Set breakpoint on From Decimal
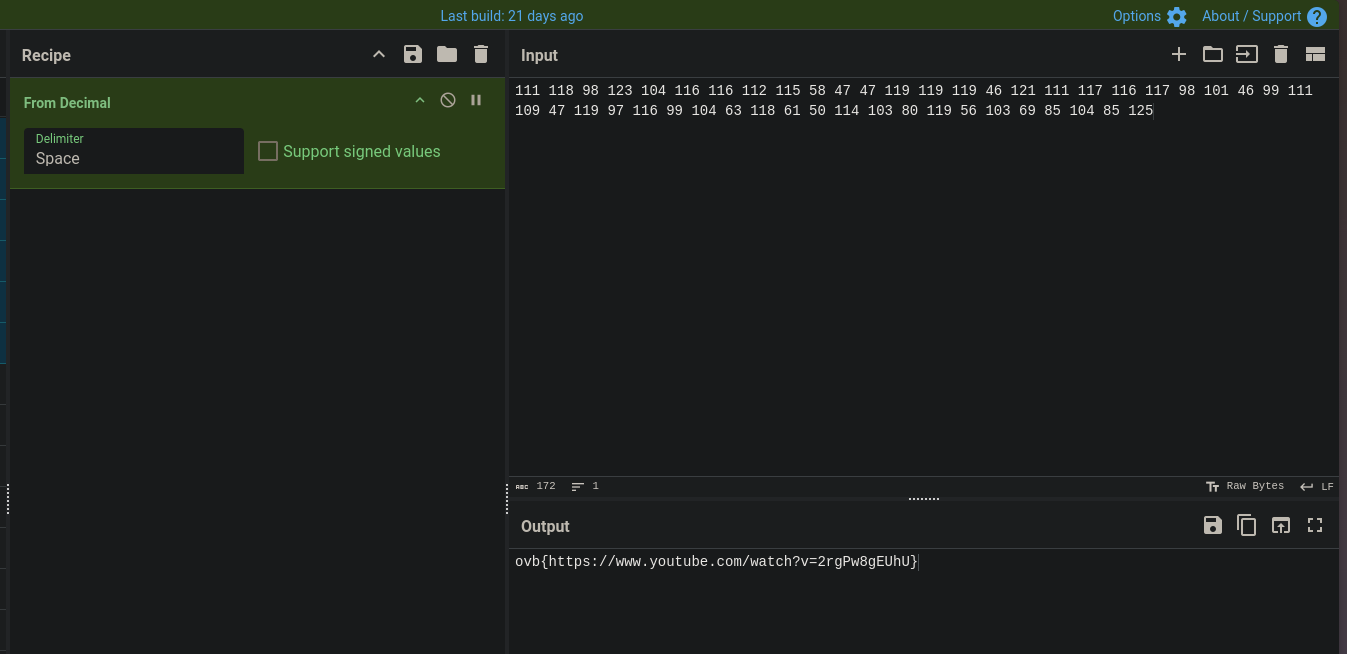The width and height of the screenshot is (1347, 654). (476, 100)
